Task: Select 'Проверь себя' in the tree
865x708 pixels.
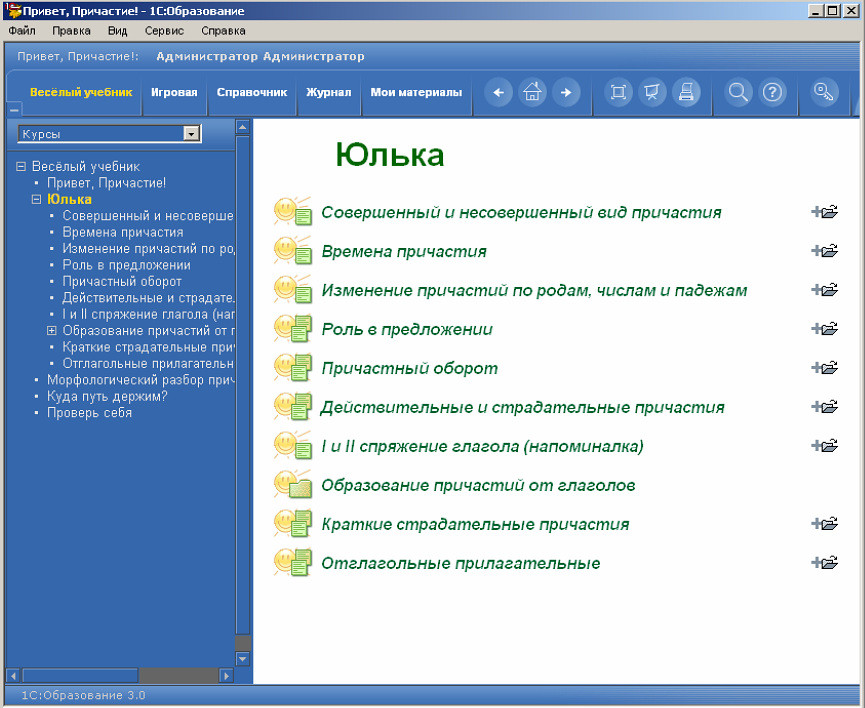Action: [x=89, y=413]
